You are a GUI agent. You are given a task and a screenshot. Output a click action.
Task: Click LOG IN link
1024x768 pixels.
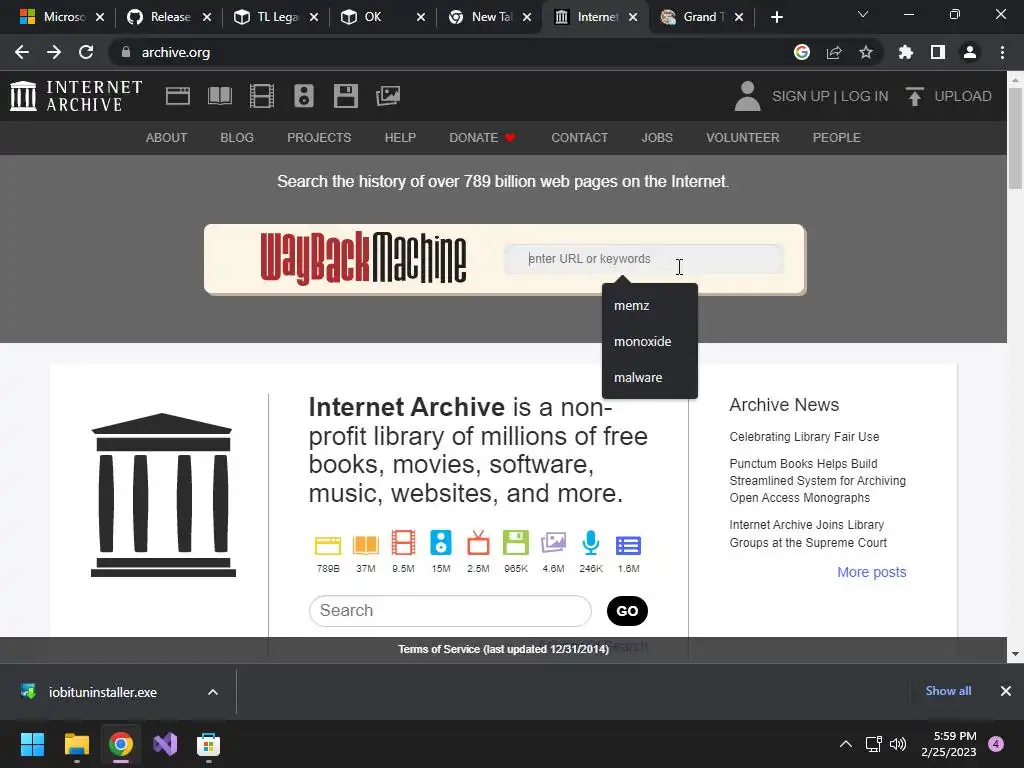pos(864,96)
